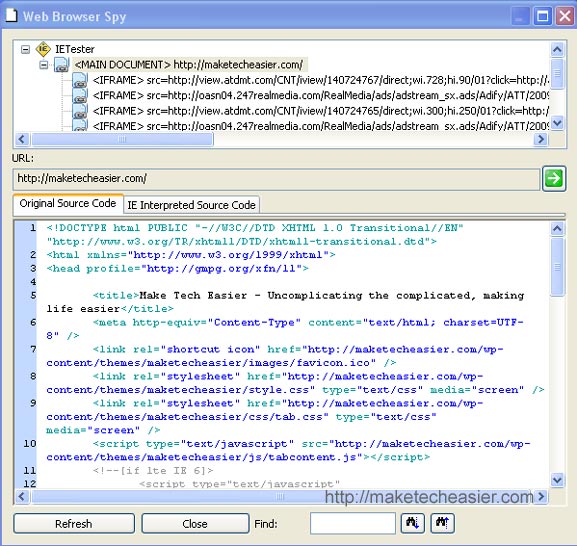Click source code scroll up arrow
This screenshot has height=546, width=577.
pos(557,229)
